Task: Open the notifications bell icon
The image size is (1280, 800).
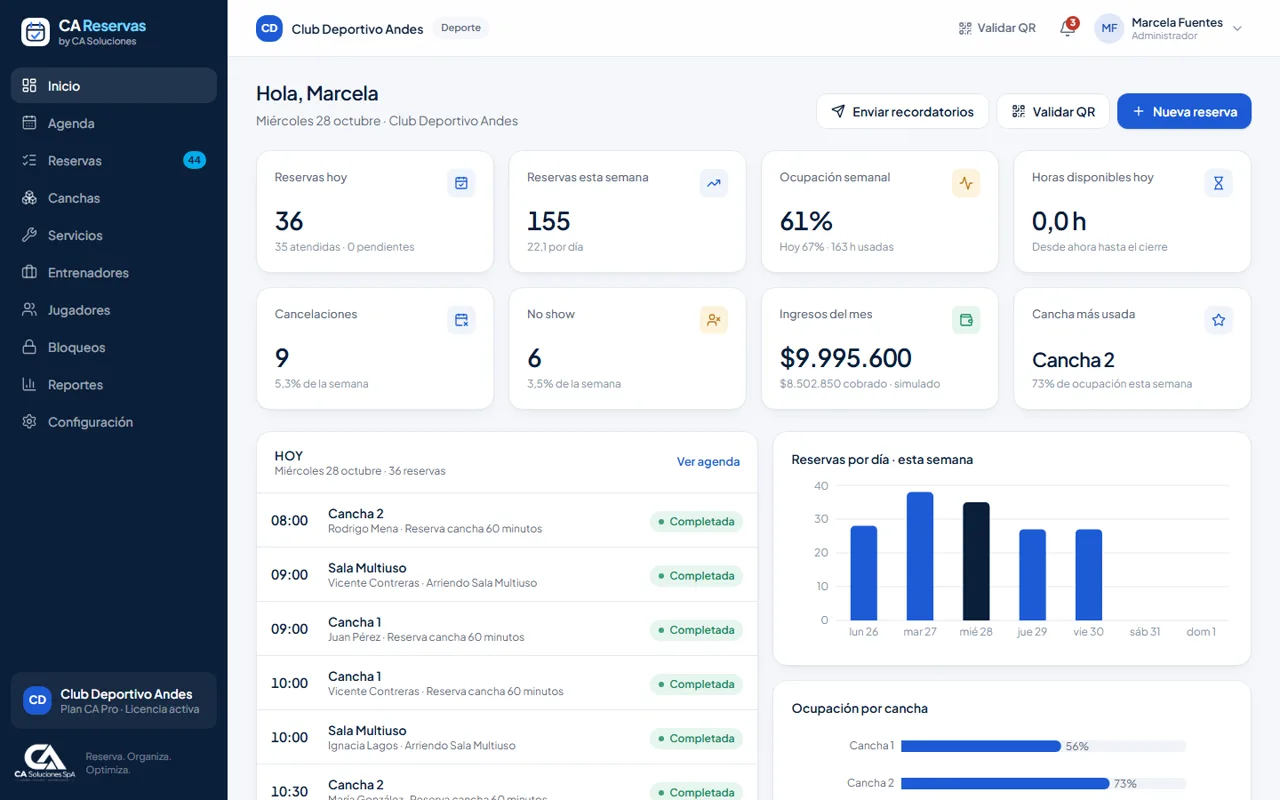Action: tap(1067, 28)
